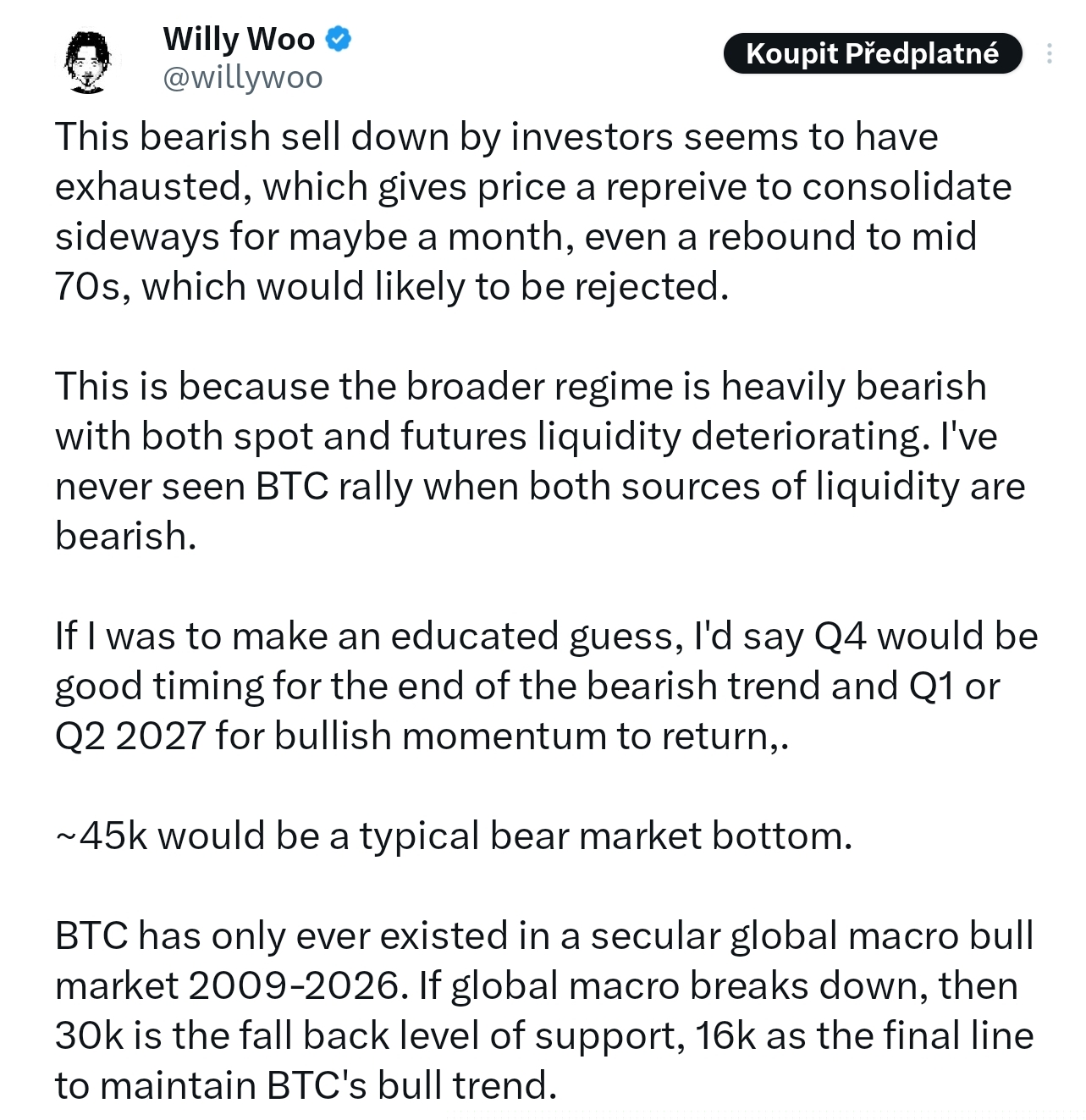Open the Willy Woo display name link
1086x1120 pixels.
coord(239,39)
